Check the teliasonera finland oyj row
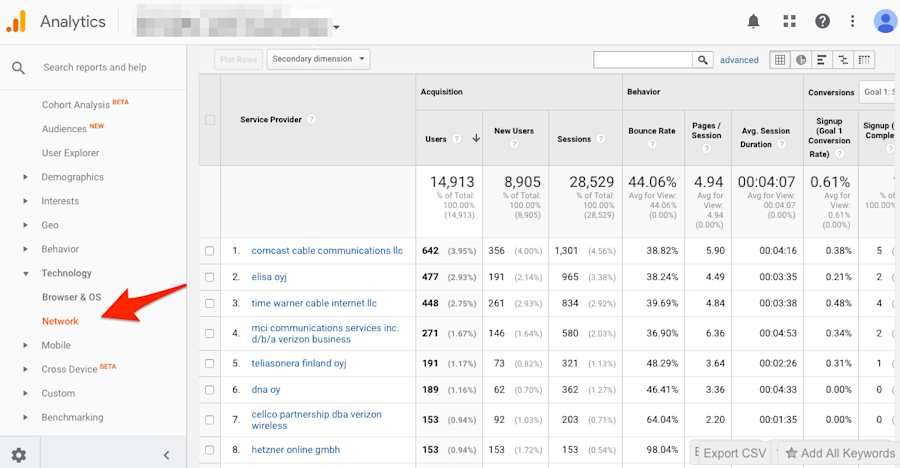The image size is (900, 468). tap(210, 363)
